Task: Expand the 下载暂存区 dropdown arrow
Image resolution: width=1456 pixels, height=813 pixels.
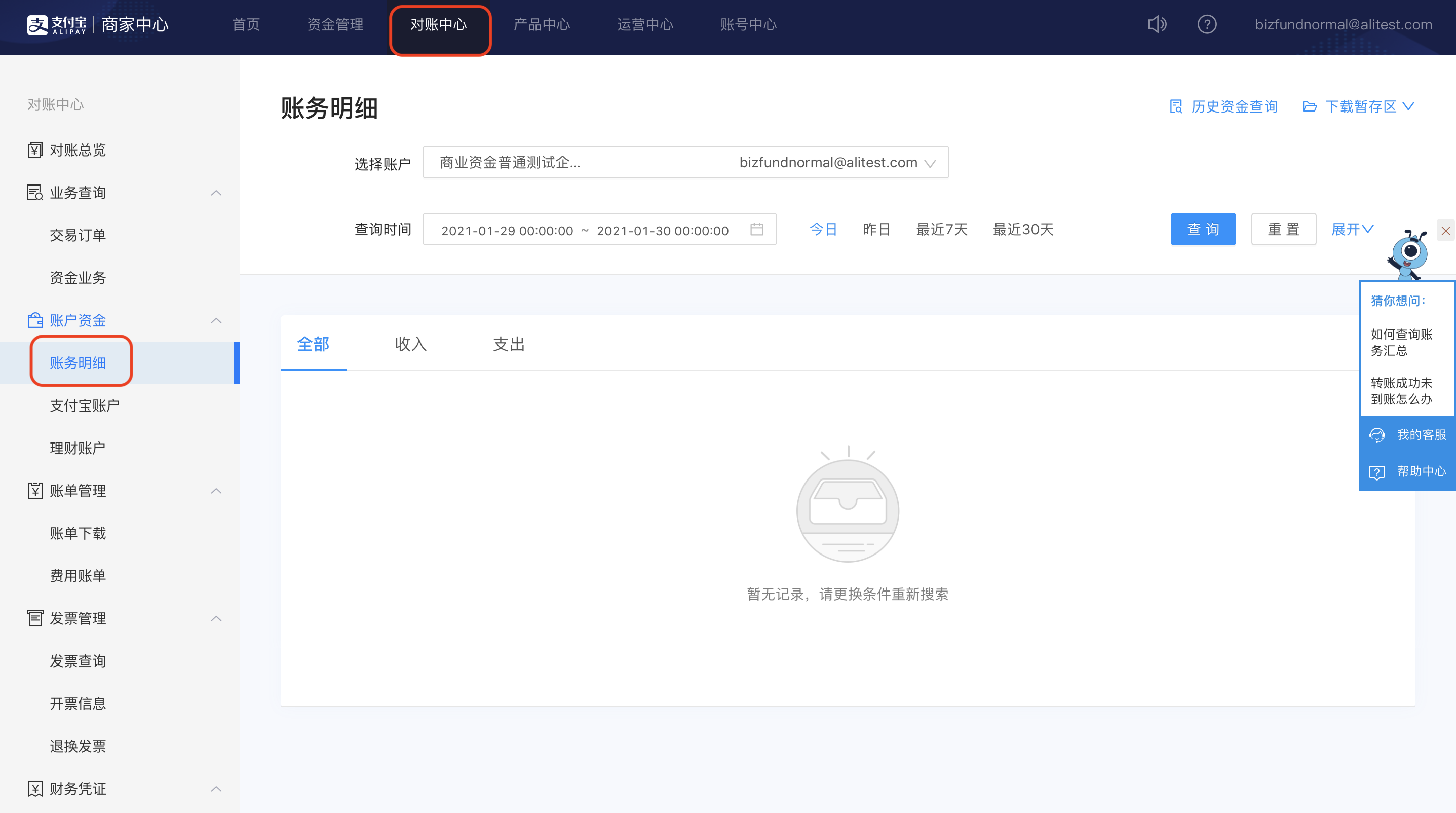Action: click(1408, 106)
